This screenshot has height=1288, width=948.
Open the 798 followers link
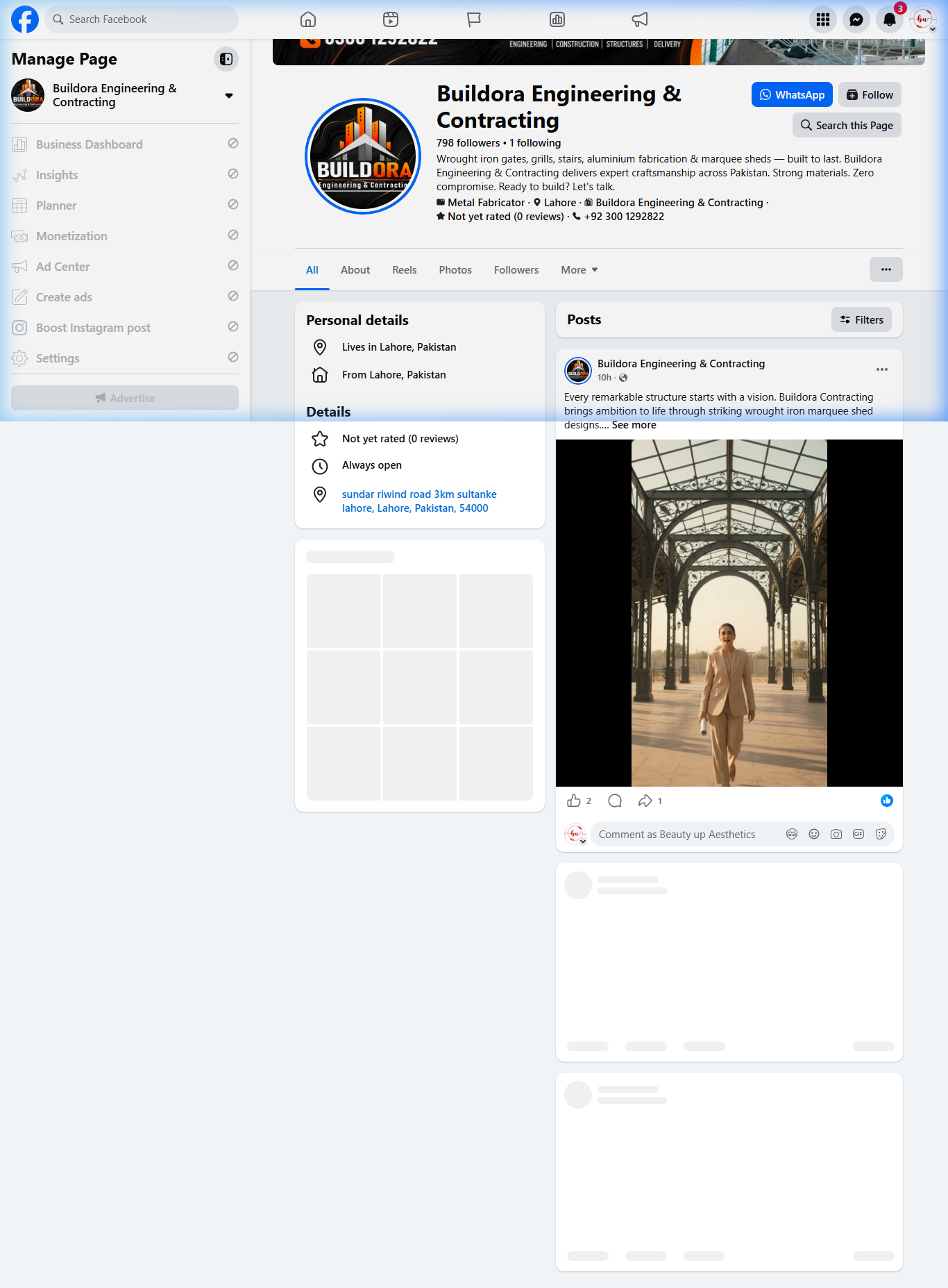coord(468,143)
